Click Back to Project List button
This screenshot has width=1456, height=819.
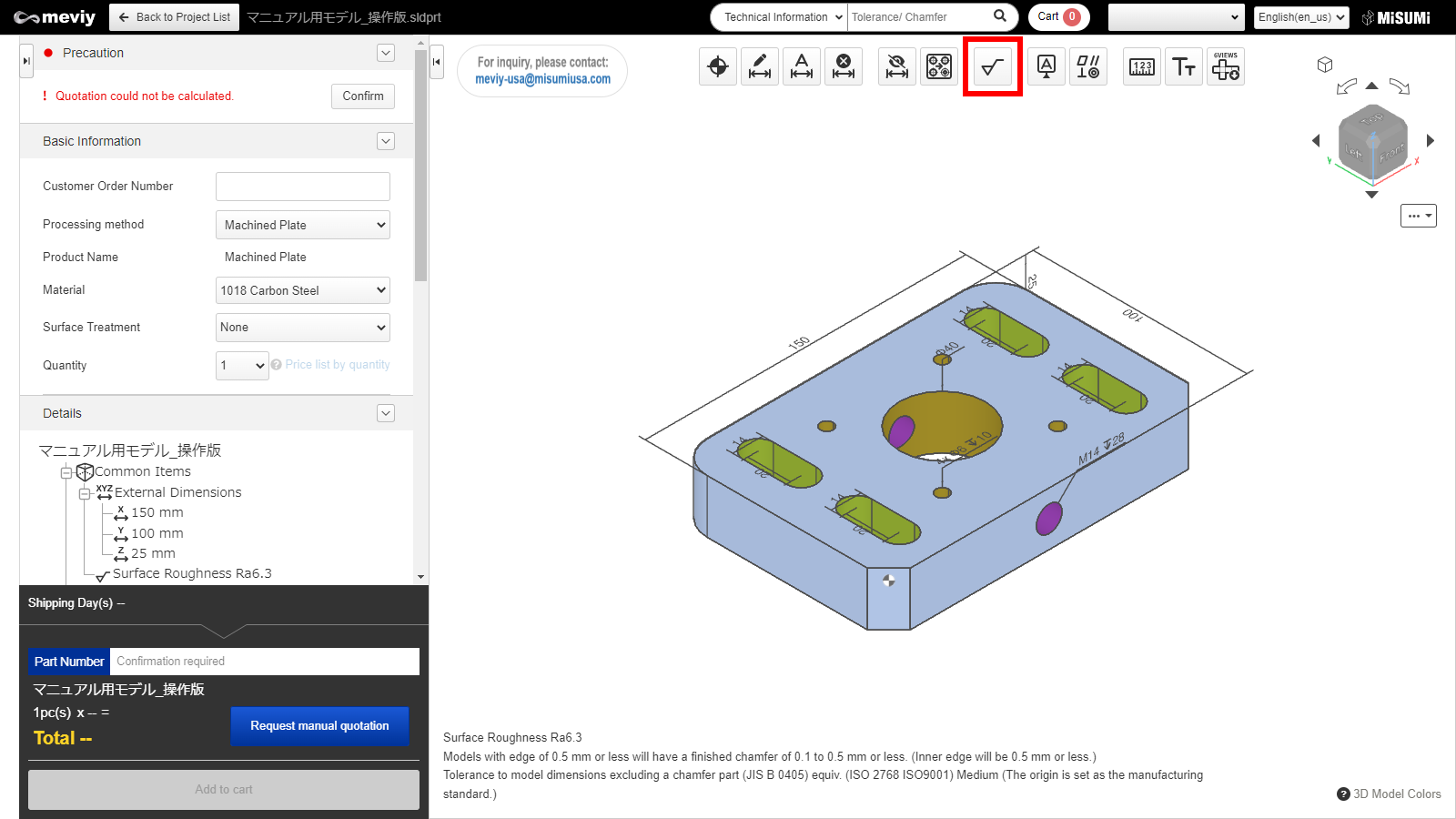point(175,17)
